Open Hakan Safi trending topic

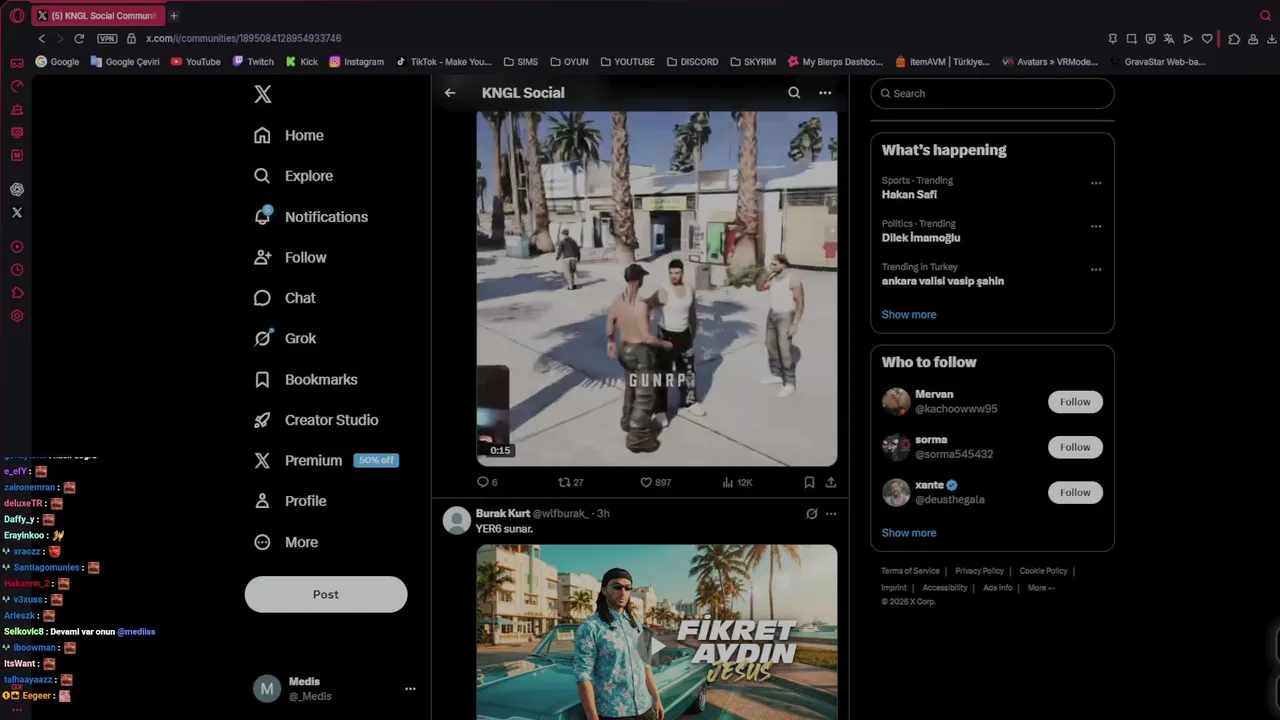[909, 195]
